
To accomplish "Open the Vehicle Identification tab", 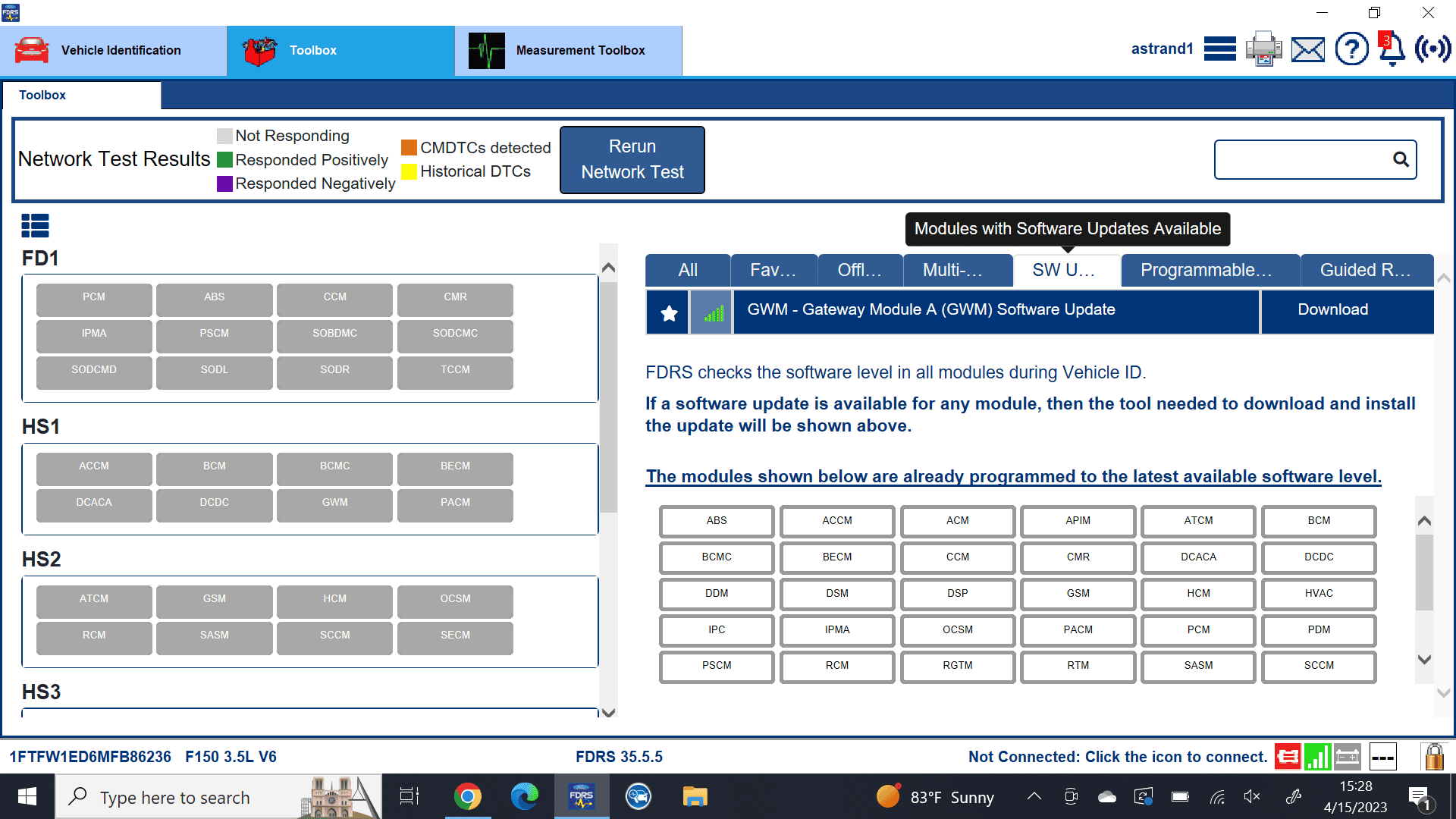I will [x=114, y=50].
